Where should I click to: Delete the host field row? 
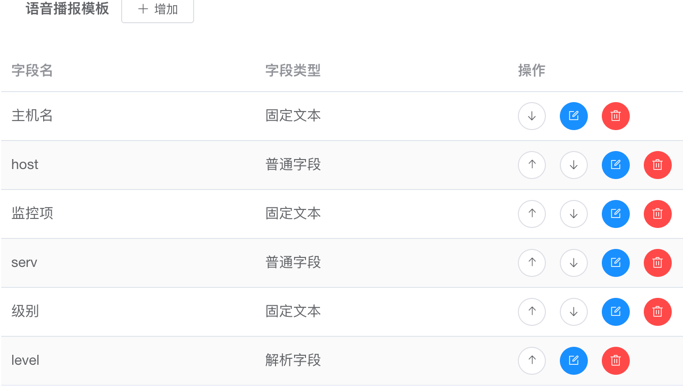657,165
